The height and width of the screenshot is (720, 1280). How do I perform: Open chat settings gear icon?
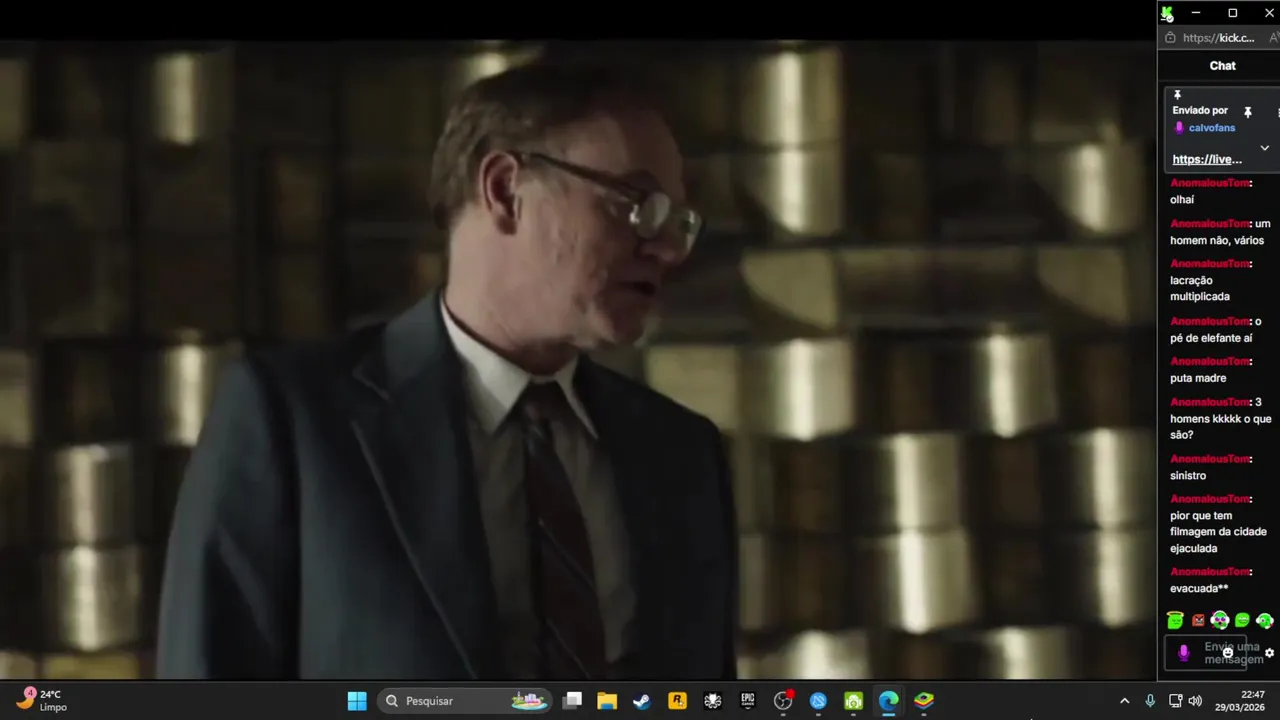pos(1270,653)
